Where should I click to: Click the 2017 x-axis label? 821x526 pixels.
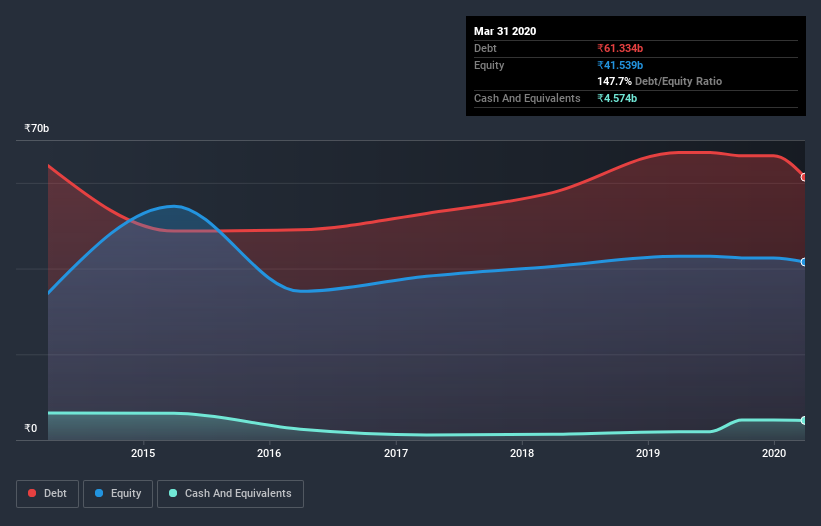tap(396, 453)
